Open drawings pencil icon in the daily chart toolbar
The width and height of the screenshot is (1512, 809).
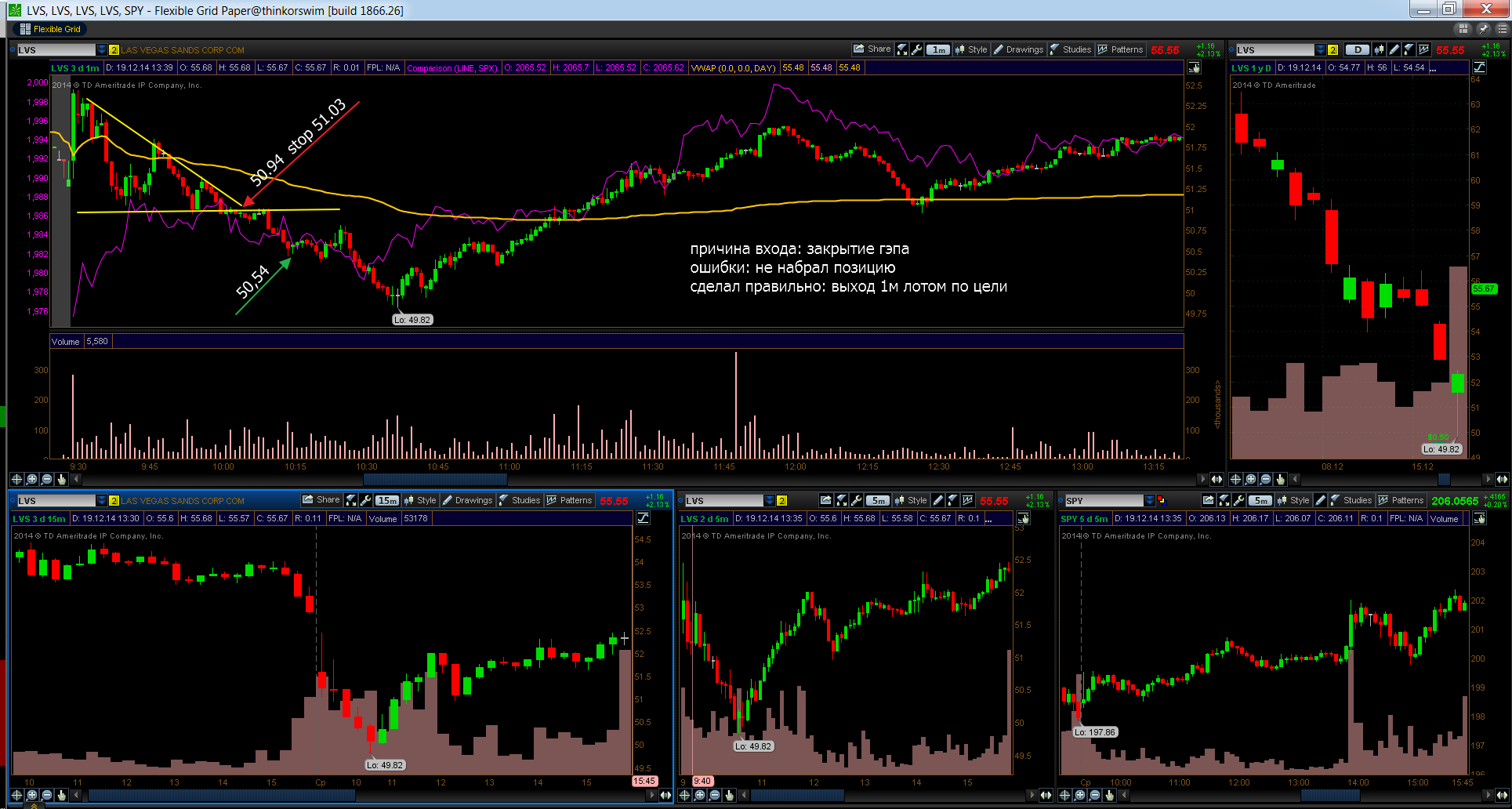(1394, 49)
